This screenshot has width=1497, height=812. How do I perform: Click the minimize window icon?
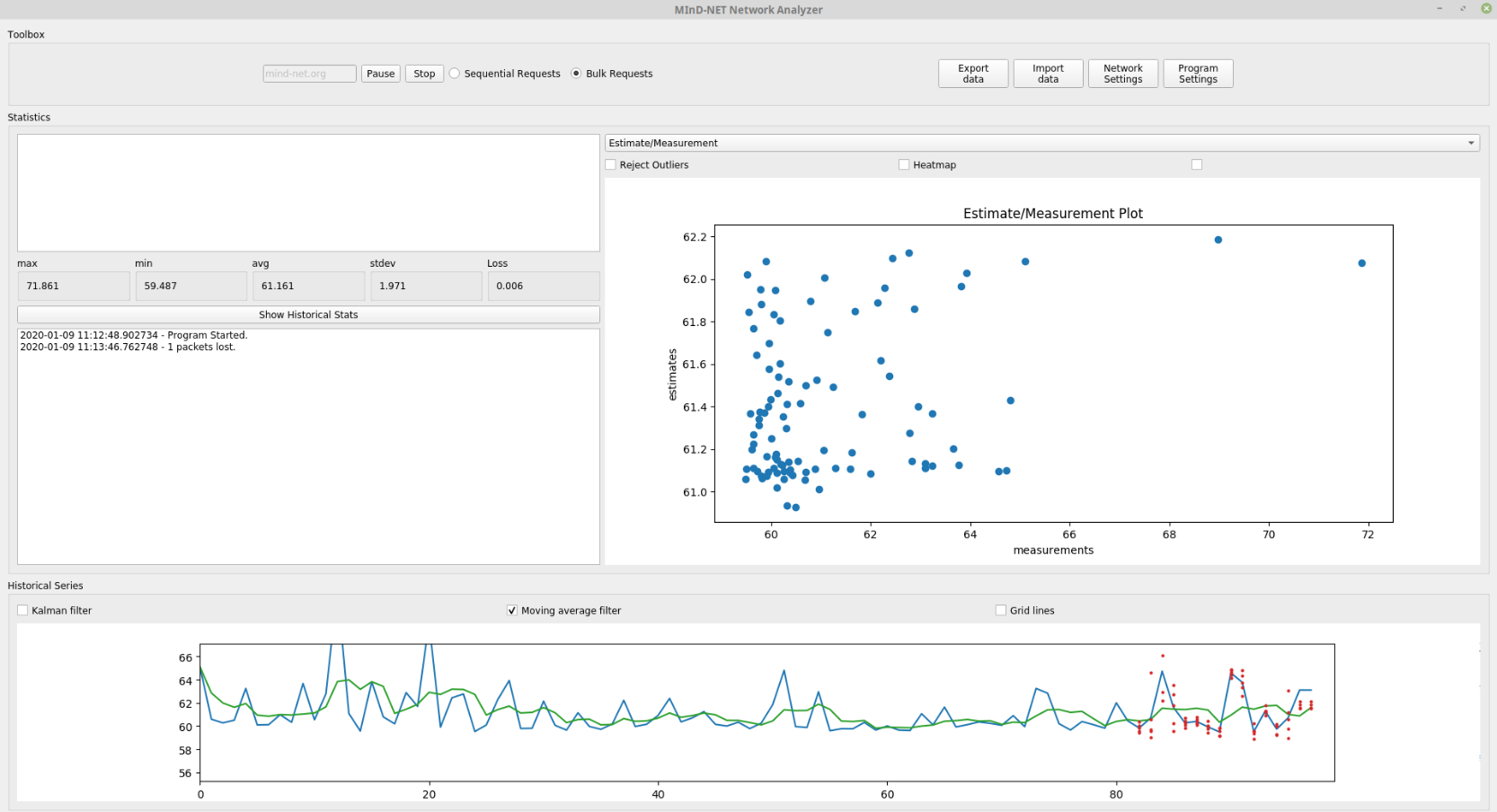(1439, 8)
